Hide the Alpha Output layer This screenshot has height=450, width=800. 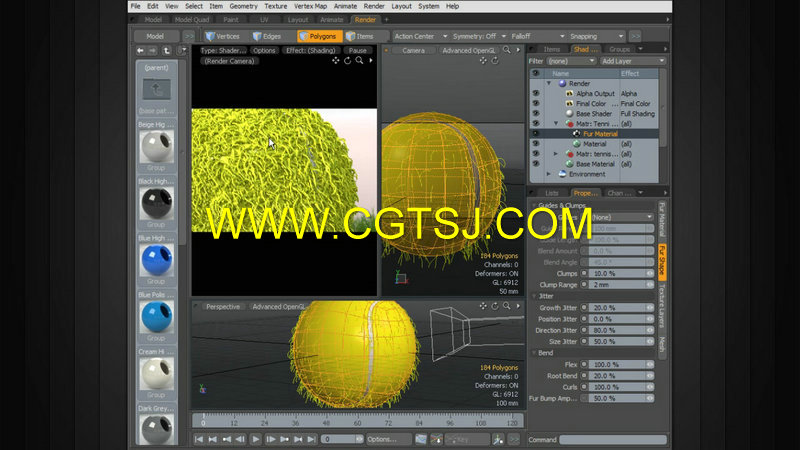[x=536, y=93]
